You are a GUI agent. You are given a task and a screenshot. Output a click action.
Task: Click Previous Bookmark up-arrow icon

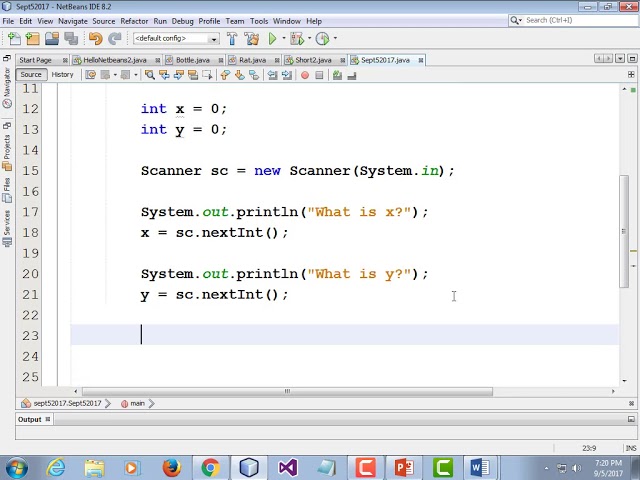(x=225, y=75)
